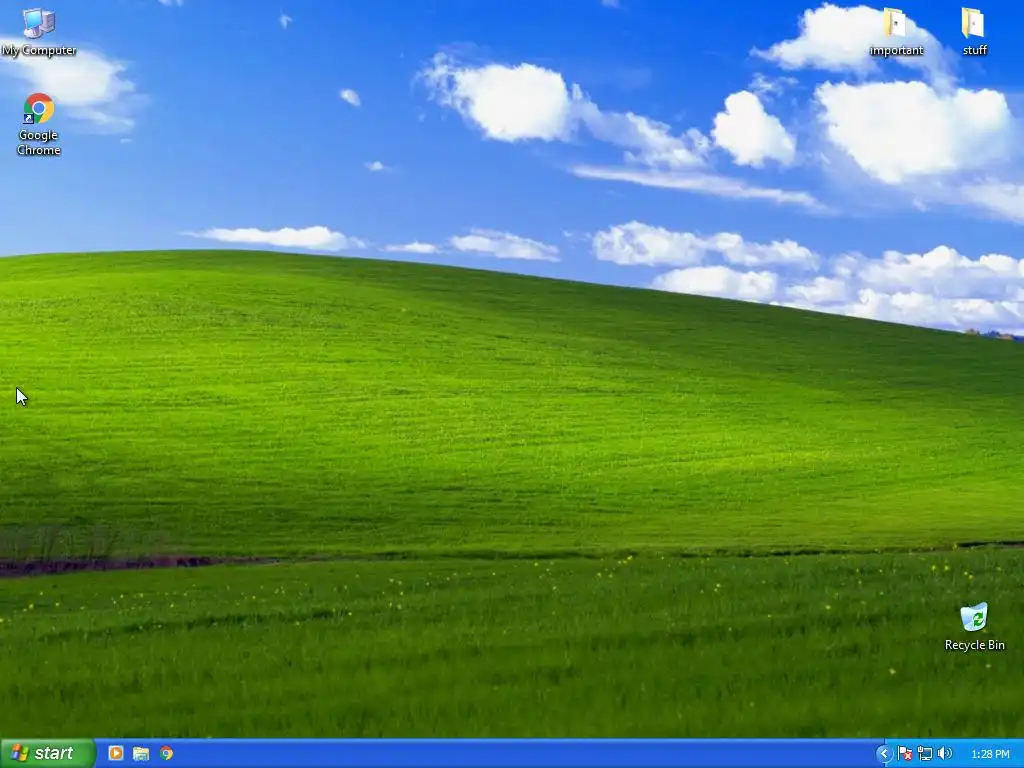This screenshot has width=1024, height=768.
Task: Open the Start menu
Action: click(48, 753)
